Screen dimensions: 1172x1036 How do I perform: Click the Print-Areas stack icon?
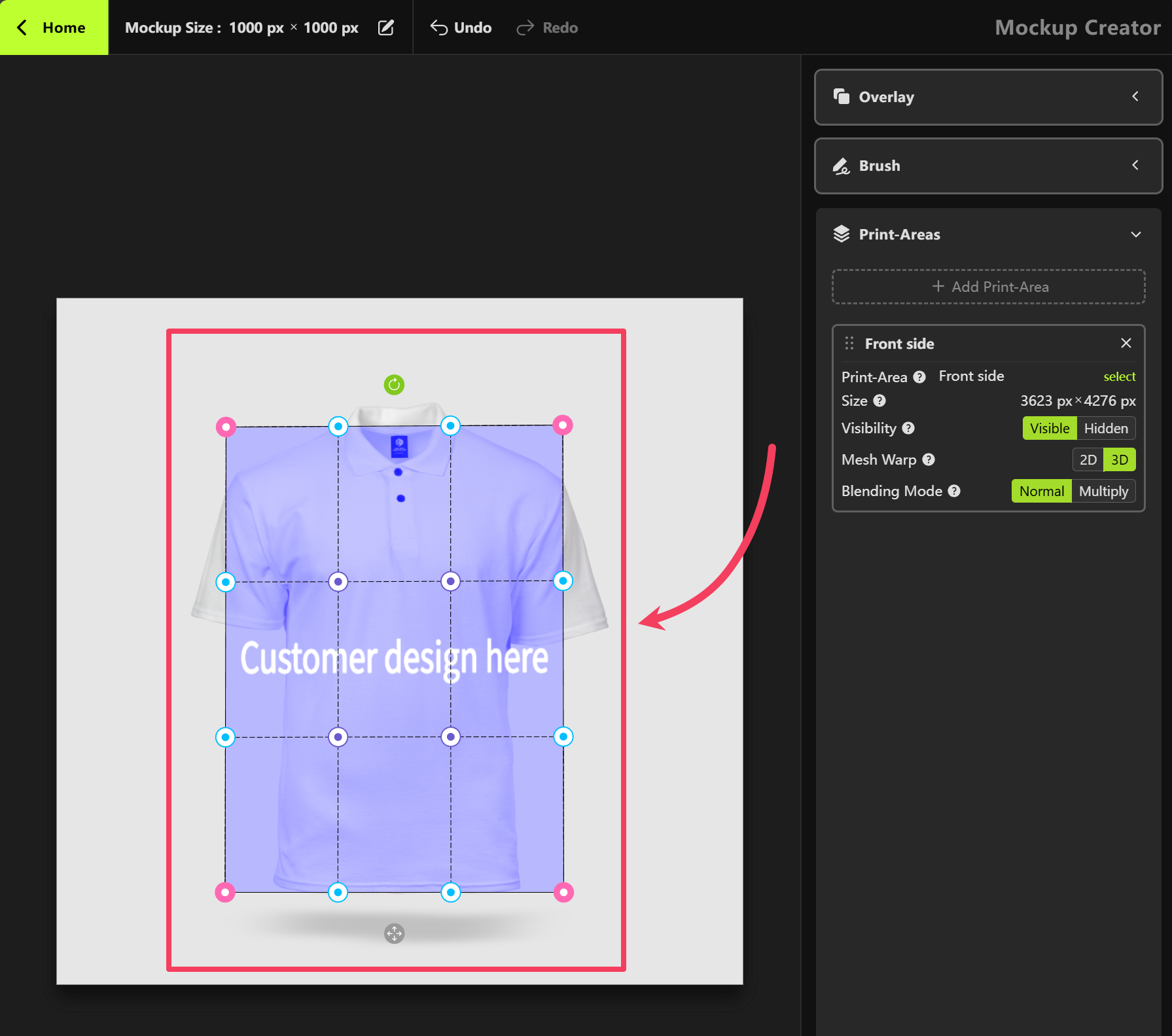842,234
